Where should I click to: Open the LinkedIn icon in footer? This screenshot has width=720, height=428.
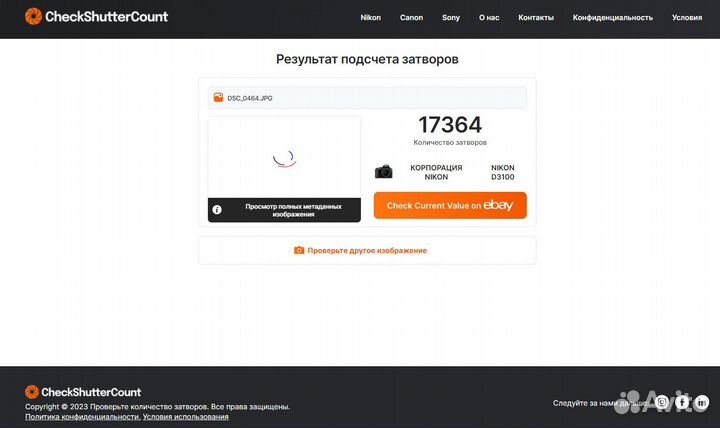point(701,402)
